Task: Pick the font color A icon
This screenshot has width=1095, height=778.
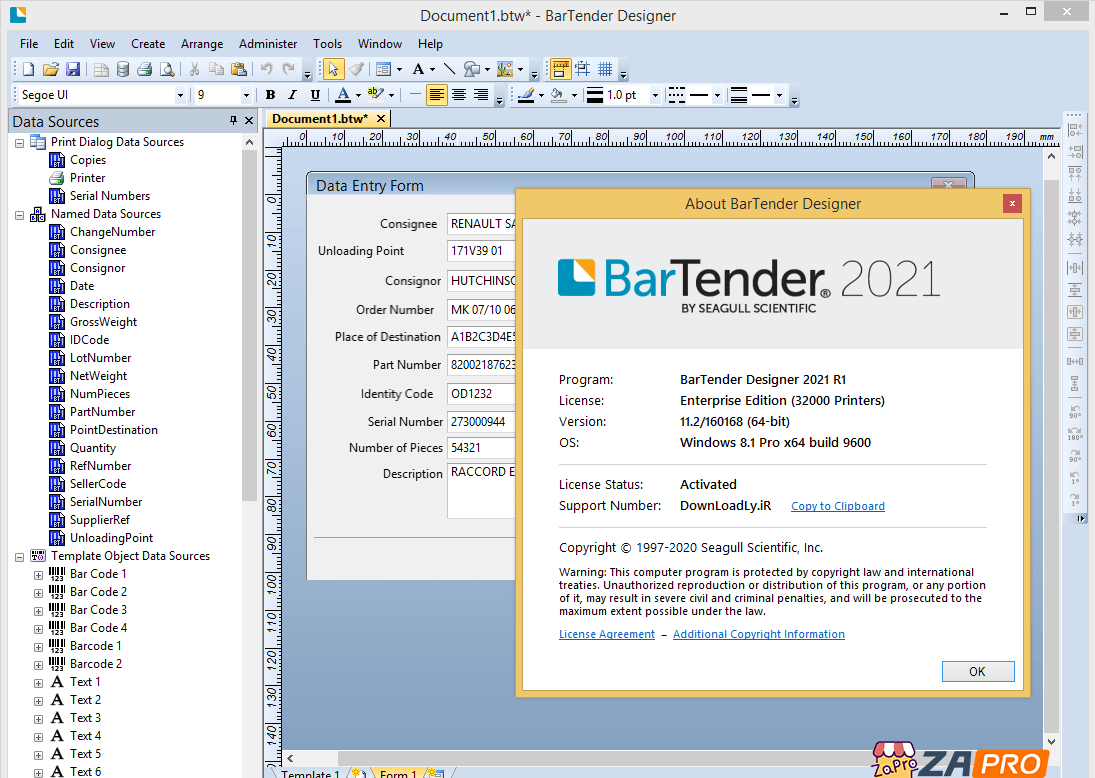Action: pos(343,95)
